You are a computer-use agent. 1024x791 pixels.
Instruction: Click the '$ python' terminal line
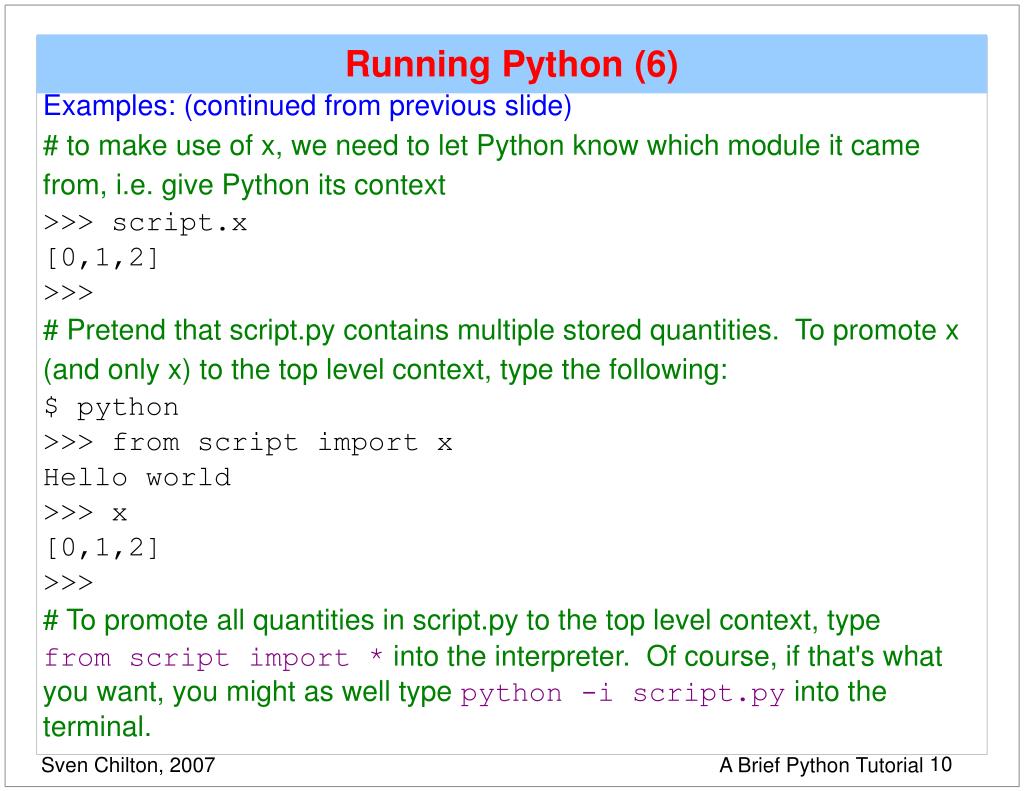[111, 408]
